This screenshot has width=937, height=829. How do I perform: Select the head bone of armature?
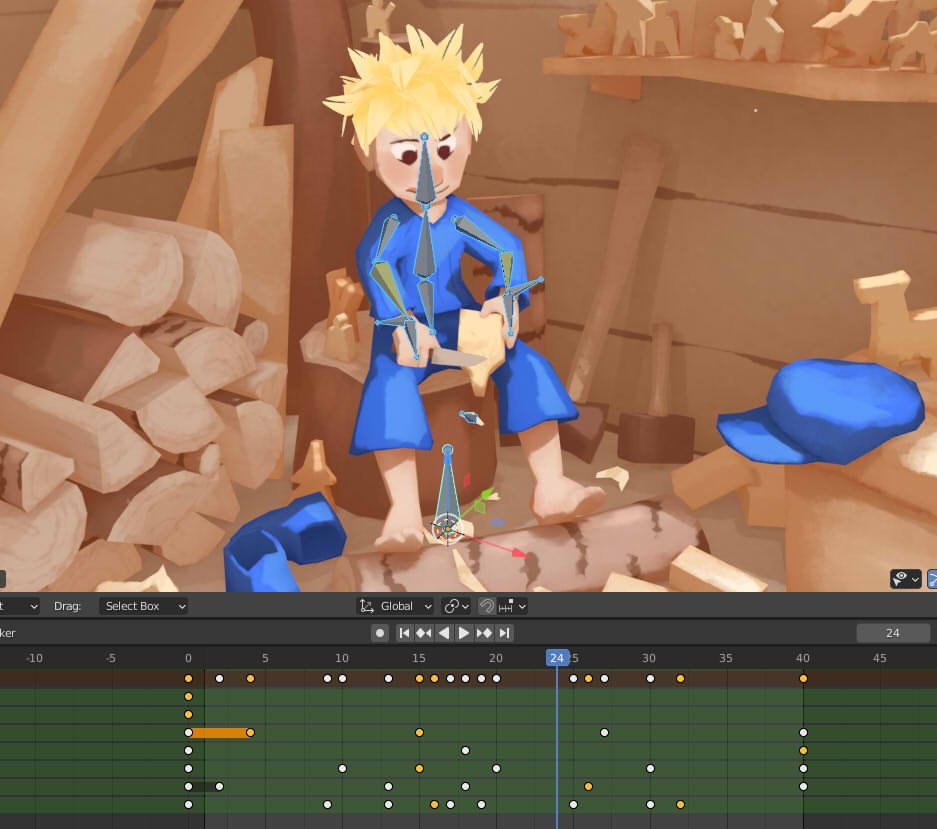coord(426,170)
